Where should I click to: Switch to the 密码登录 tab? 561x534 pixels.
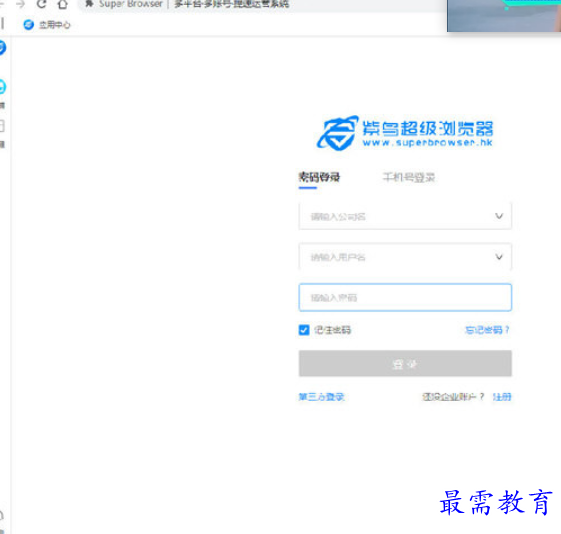coord(319,177)
